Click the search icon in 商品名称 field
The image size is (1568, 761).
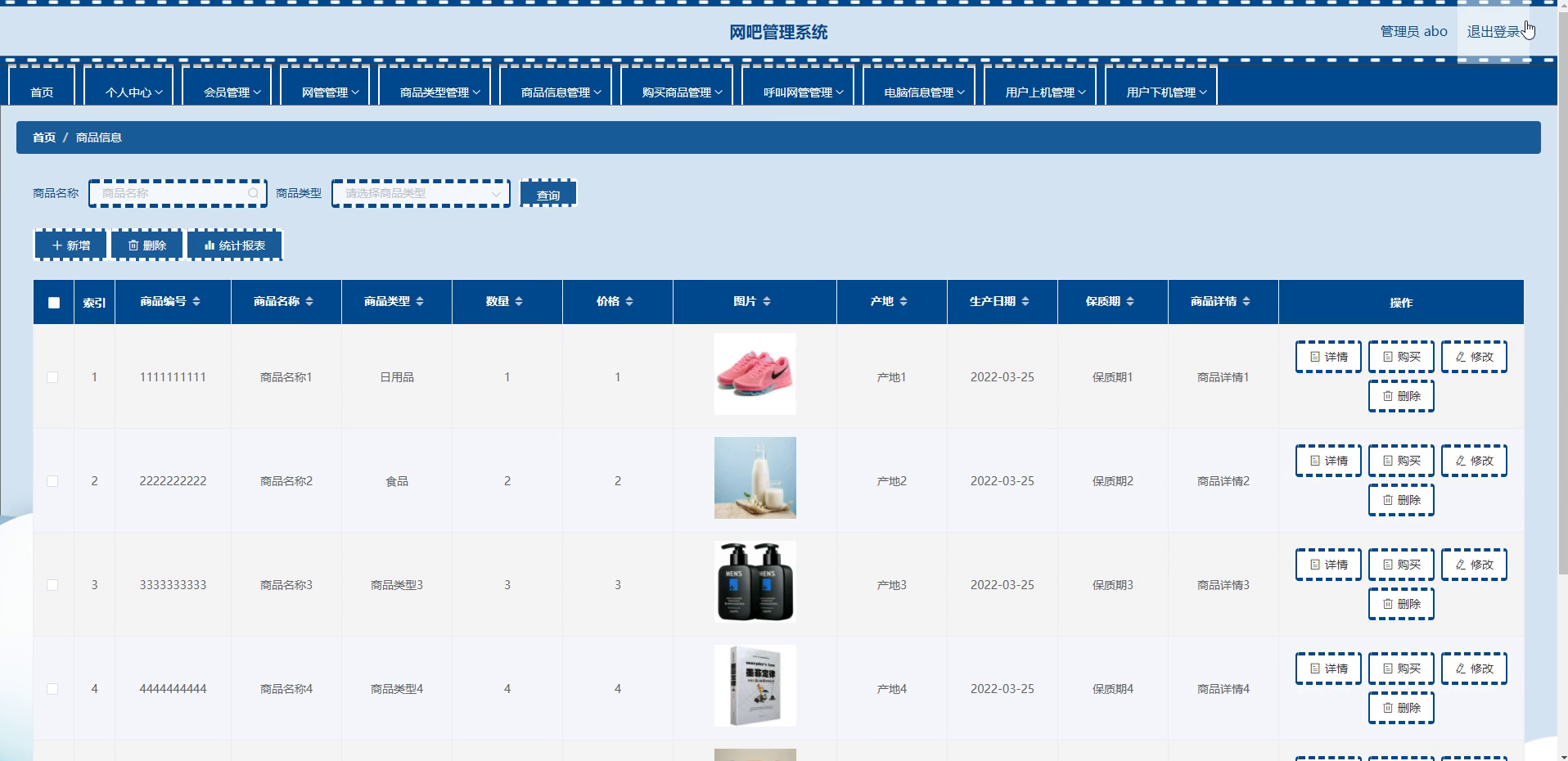pyautogui.click(x=254, y=193)
